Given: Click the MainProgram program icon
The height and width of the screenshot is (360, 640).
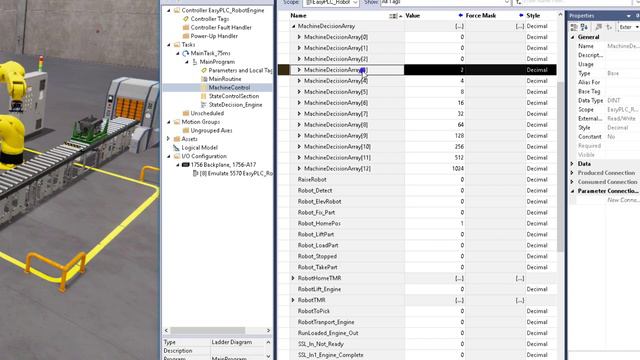Looking at the screenshot, I should pyautogui.click(x=195, y=62).
